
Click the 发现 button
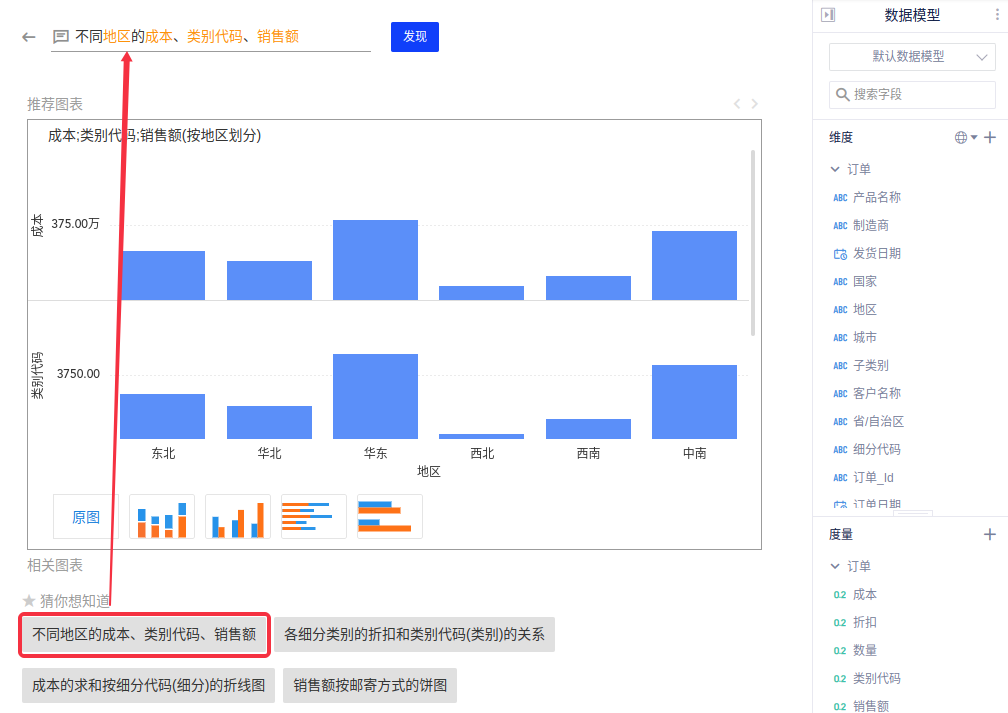coord(414,37)
